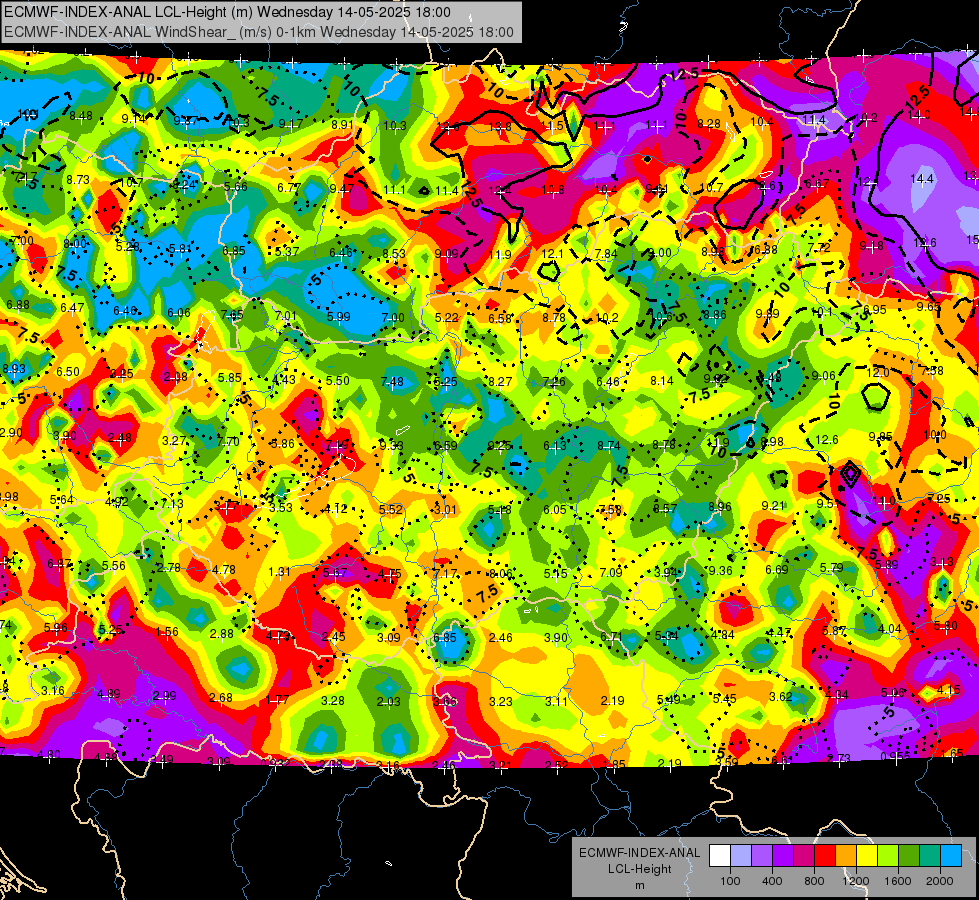The height and width of the screenshot is (900, 979).
Task: Select the violet swatch left of 400
Action: (762, 856)
